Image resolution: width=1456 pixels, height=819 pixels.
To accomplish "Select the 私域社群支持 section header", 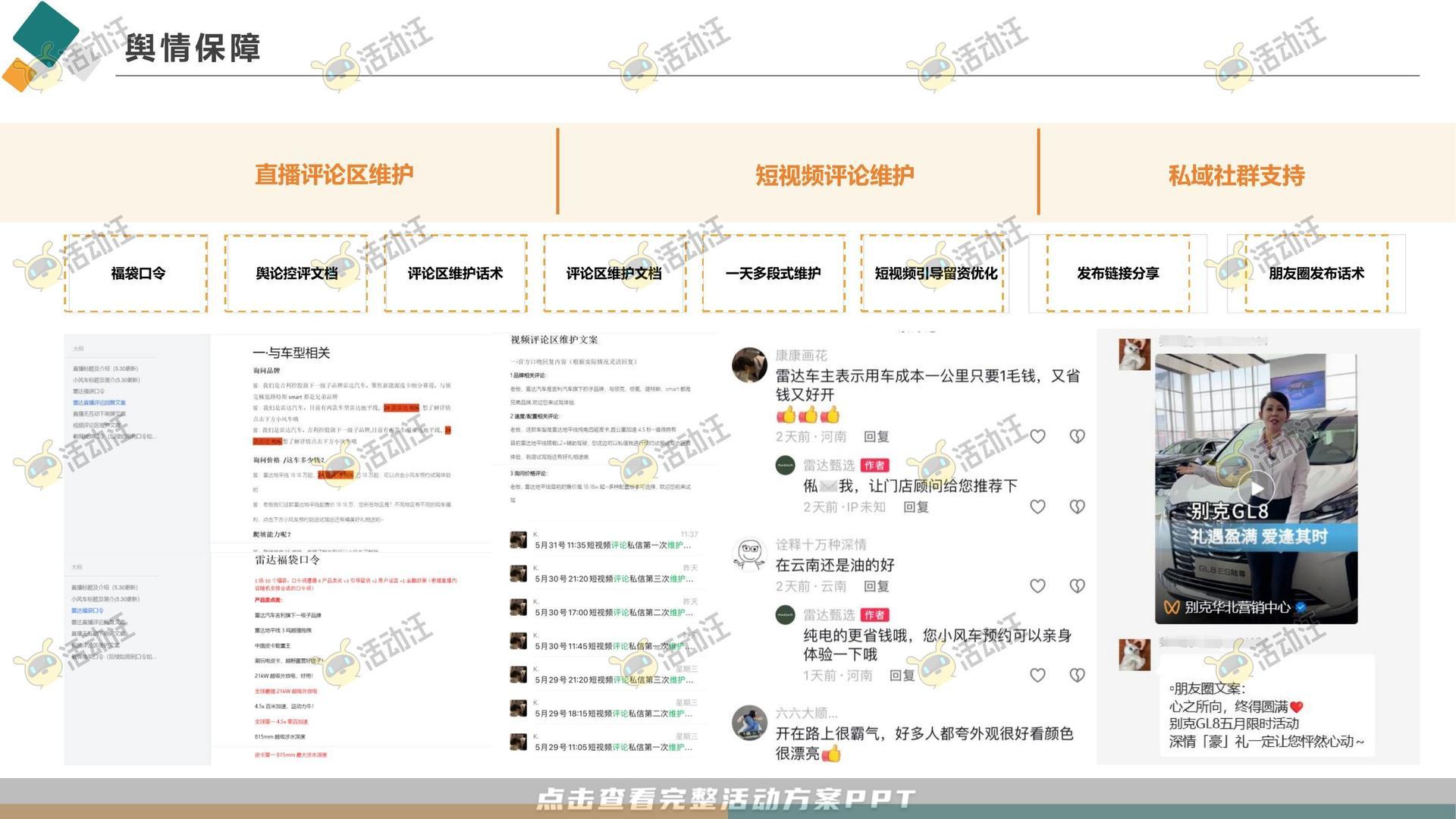I will pos(1237,175).
